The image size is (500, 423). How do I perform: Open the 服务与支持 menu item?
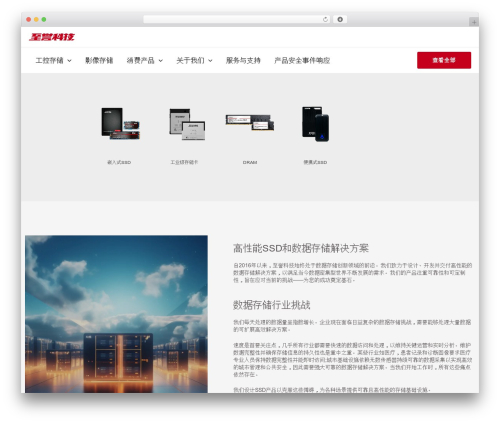click(243, 60)
